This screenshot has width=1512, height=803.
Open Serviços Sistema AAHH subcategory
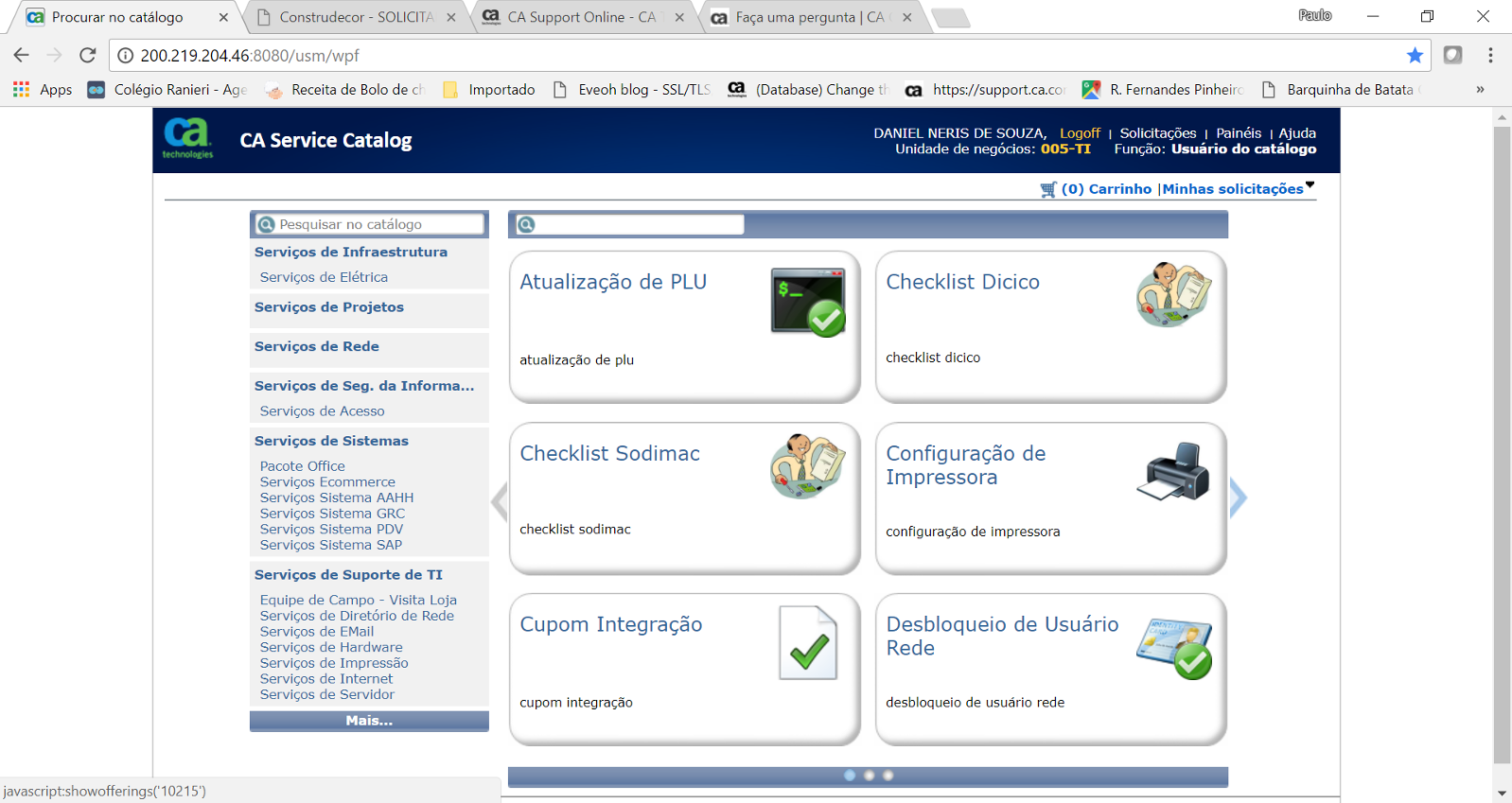tap(337, 498)
